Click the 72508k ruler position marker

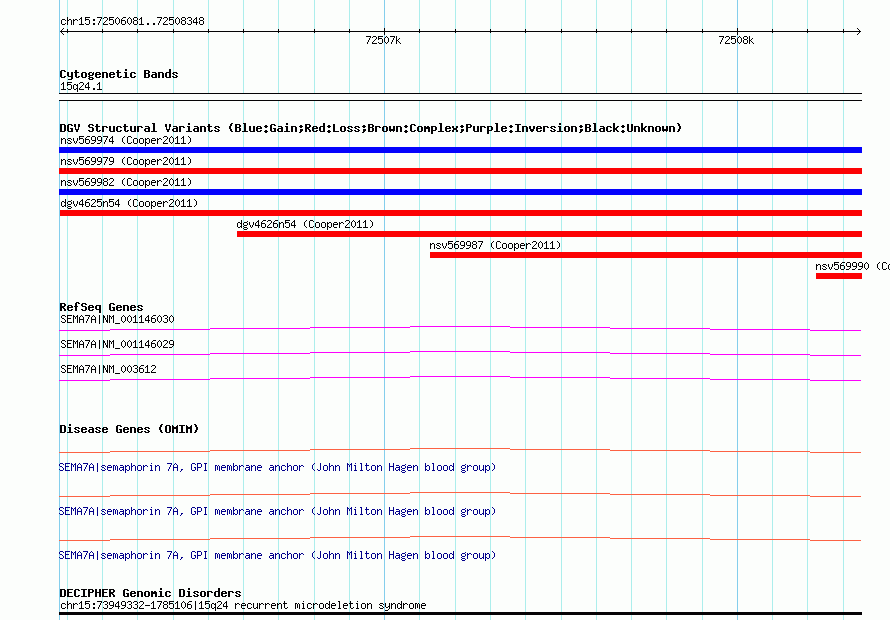coord(736,41)
